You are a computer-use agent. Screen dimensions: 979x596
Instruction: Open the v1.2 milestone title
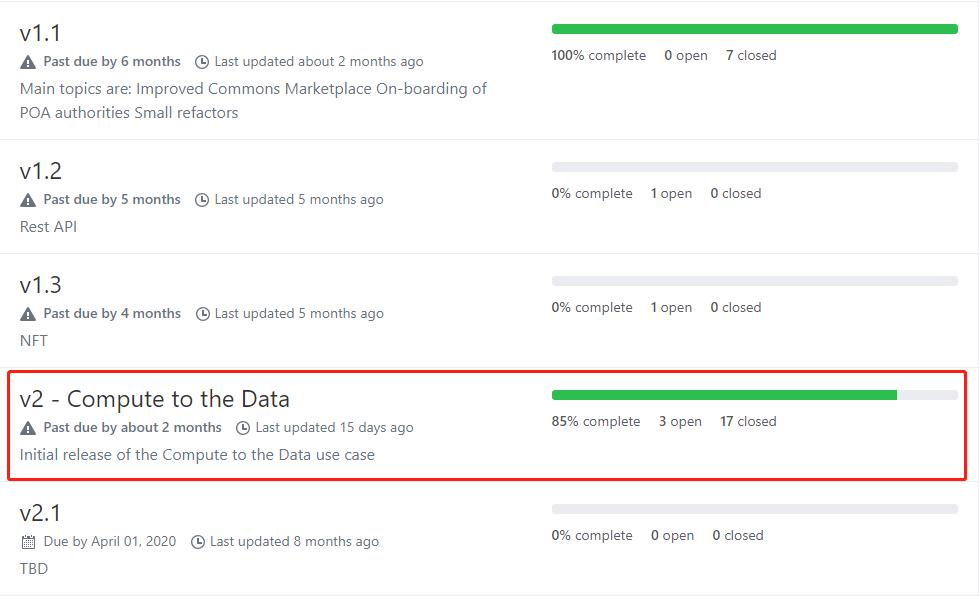(40, 171)
